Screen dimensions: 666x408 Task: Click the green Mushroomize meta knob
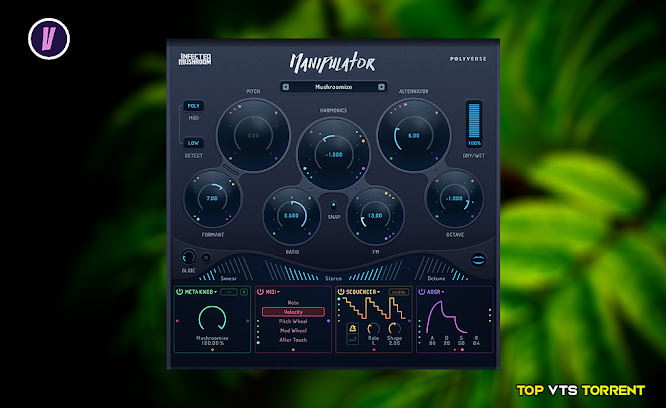[x=212, y=319]
